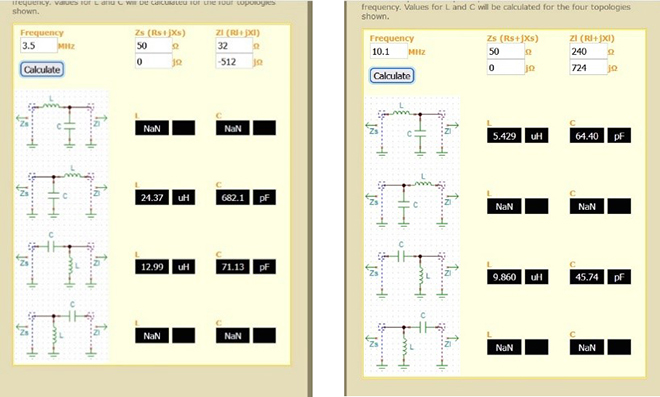Click the left panel Calculate button
Screen dimensions: 660x397
42,69
